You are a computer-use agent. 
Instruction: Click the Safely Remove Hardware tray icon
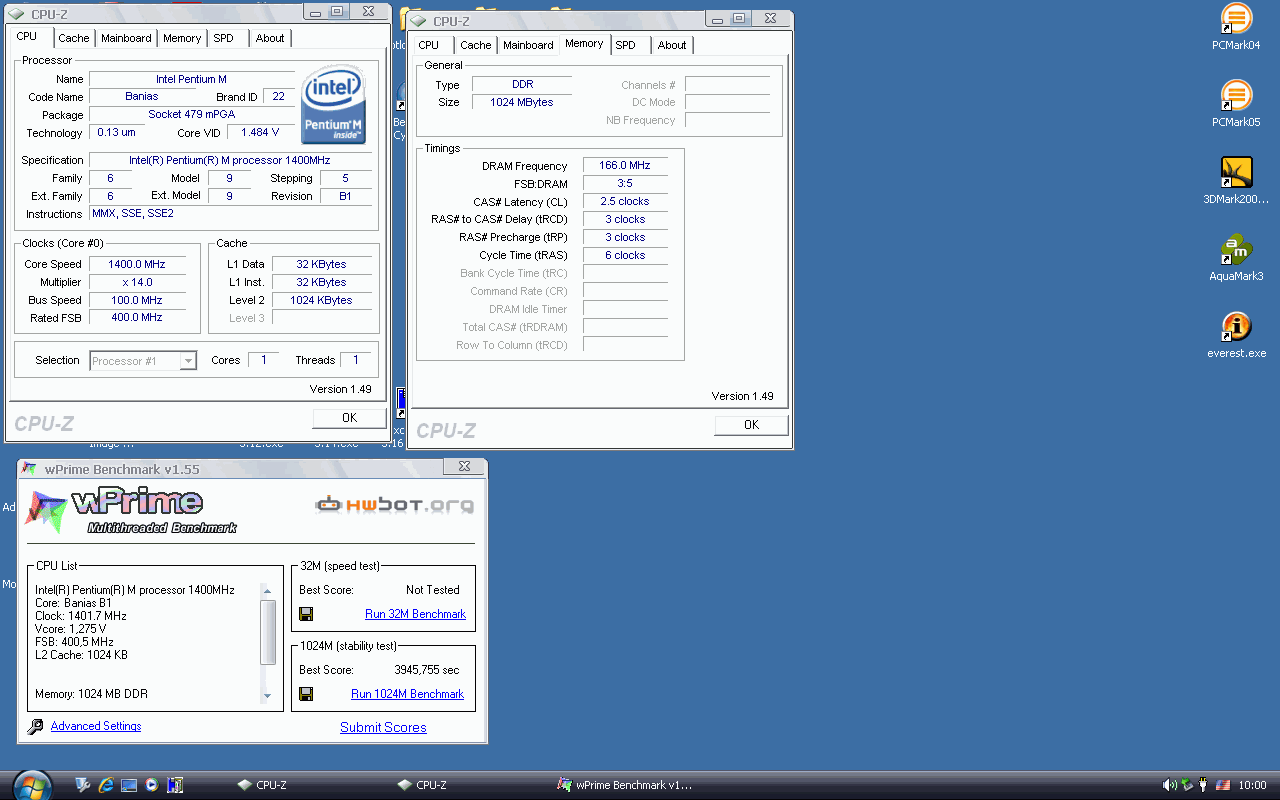1187,786
